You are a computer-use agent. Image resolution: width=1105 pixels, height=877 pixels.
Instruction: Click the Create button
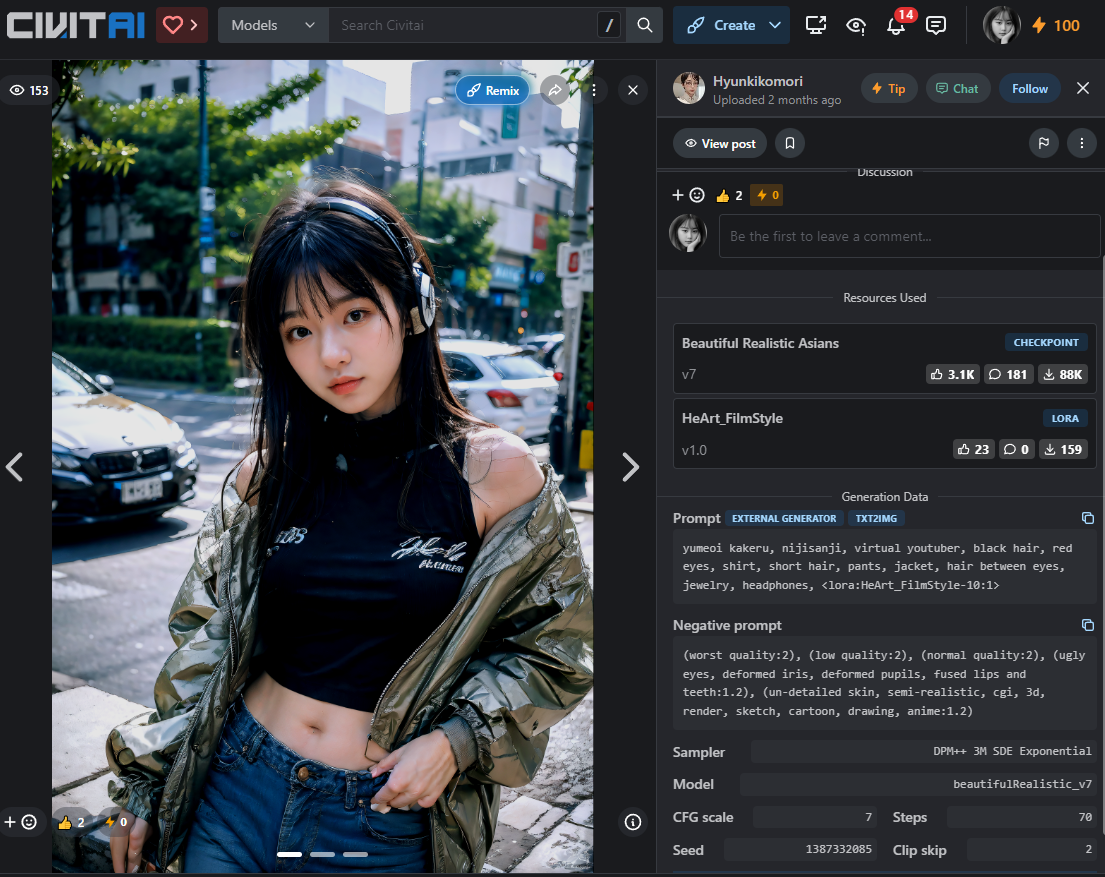pos(721,25)
